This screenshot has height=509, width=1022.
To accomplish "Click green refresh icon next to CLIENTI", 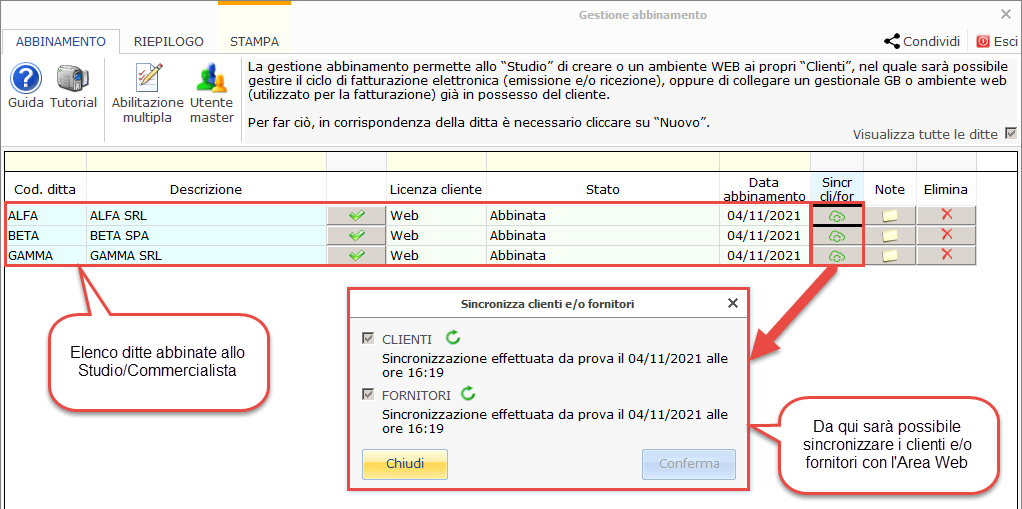I will 453,339.
